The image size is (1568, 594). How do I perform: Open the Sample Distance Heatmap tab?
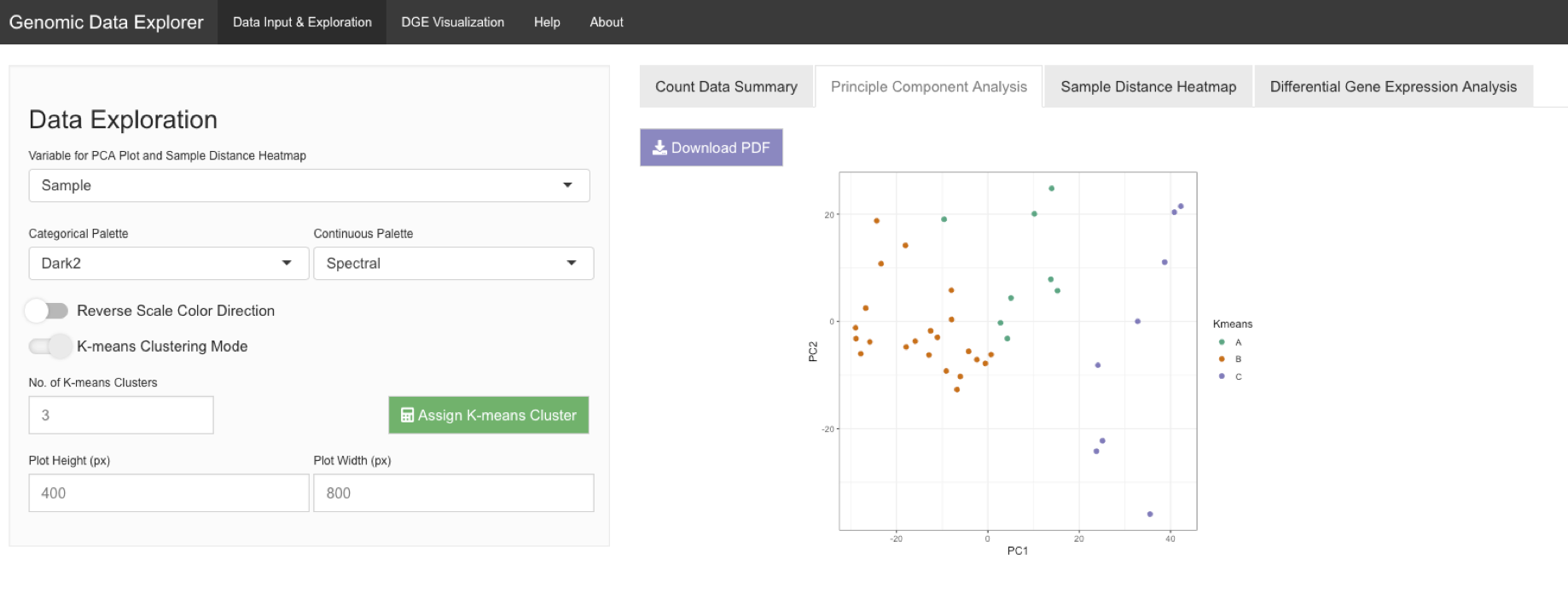point(1147,87)
